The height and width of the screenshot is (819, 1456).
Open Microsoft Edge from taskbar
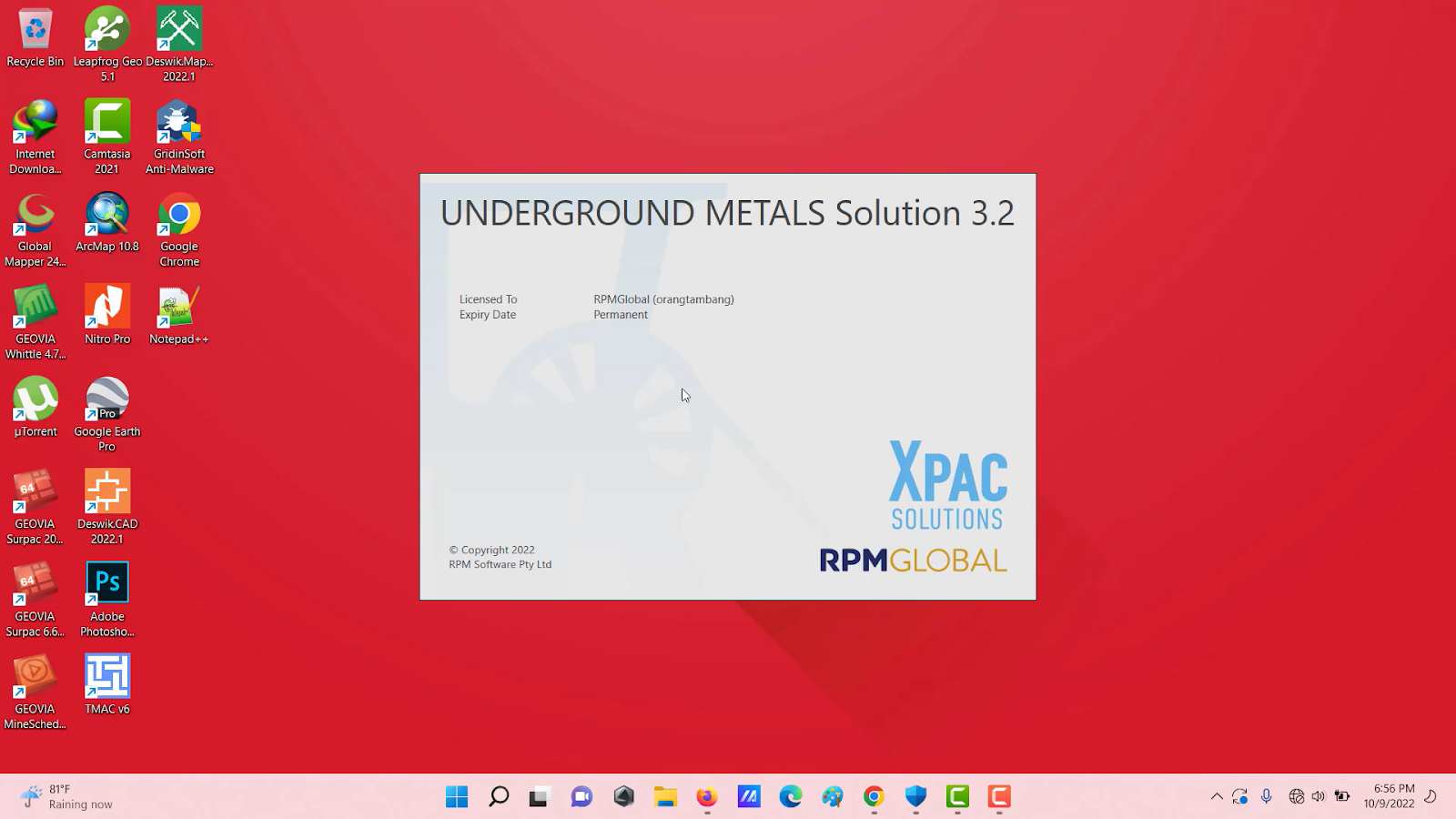(791, 797)
